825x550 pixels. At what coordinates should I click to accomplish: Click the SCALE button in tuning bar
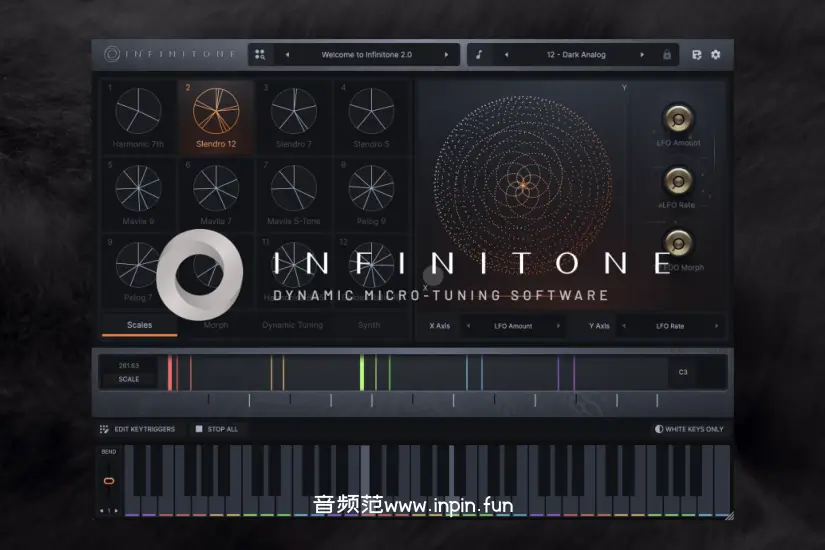pos(129,379)
